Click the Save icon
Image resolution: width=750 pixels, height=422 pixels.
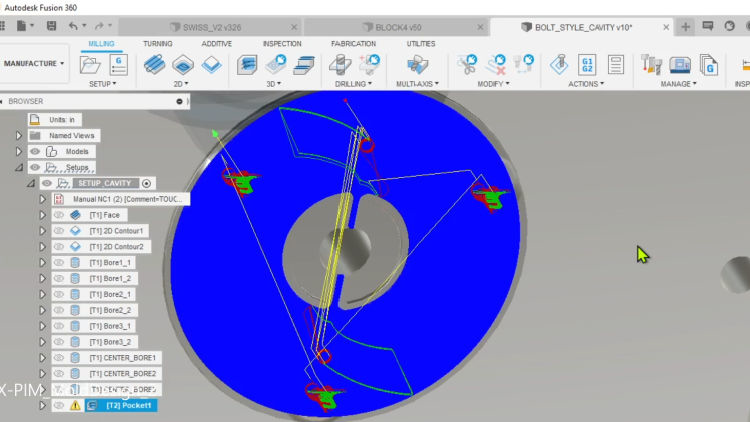tap(51, 26)
